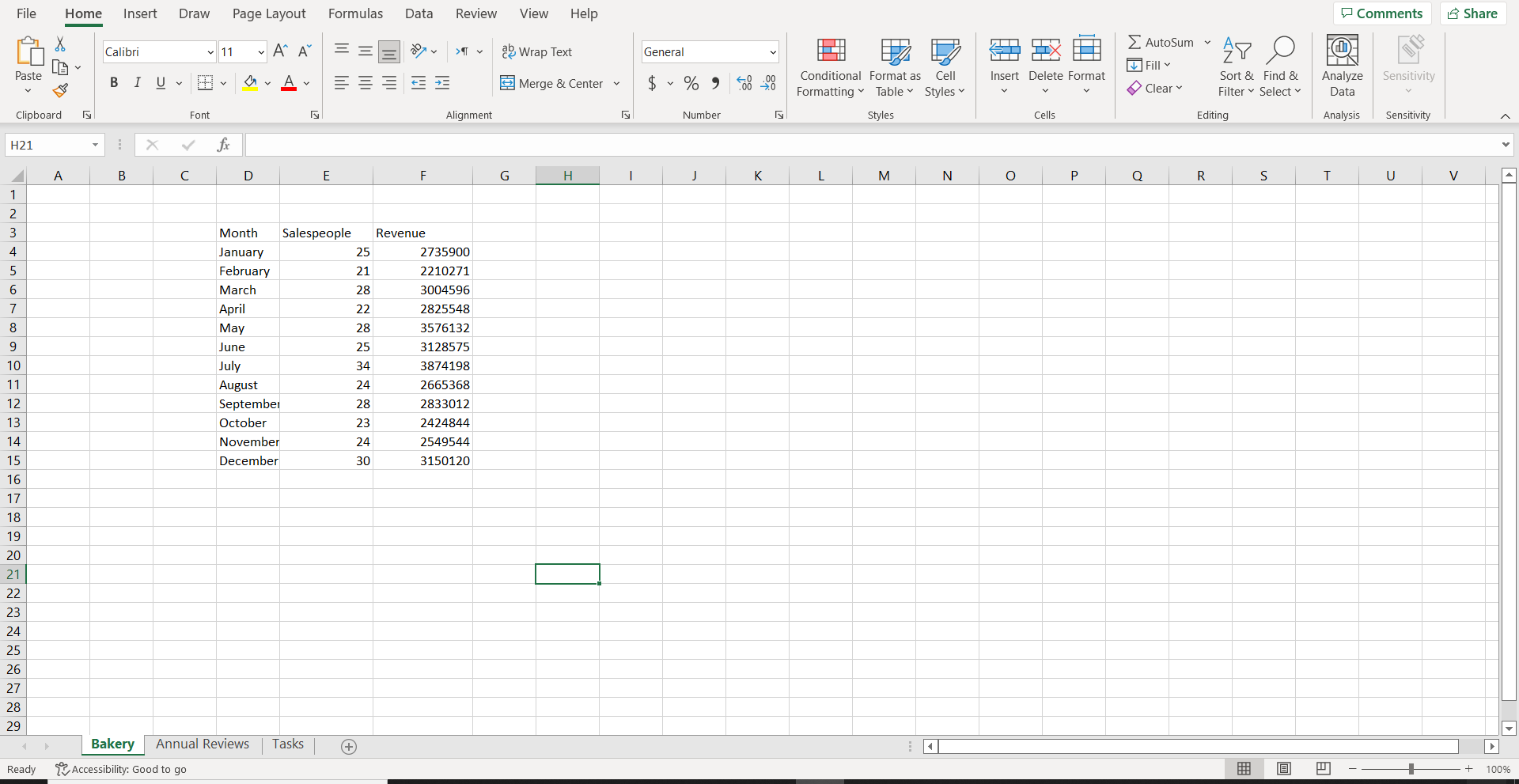Open the File tab
This screenshot has height=784, width=1519.
point(26,13)
